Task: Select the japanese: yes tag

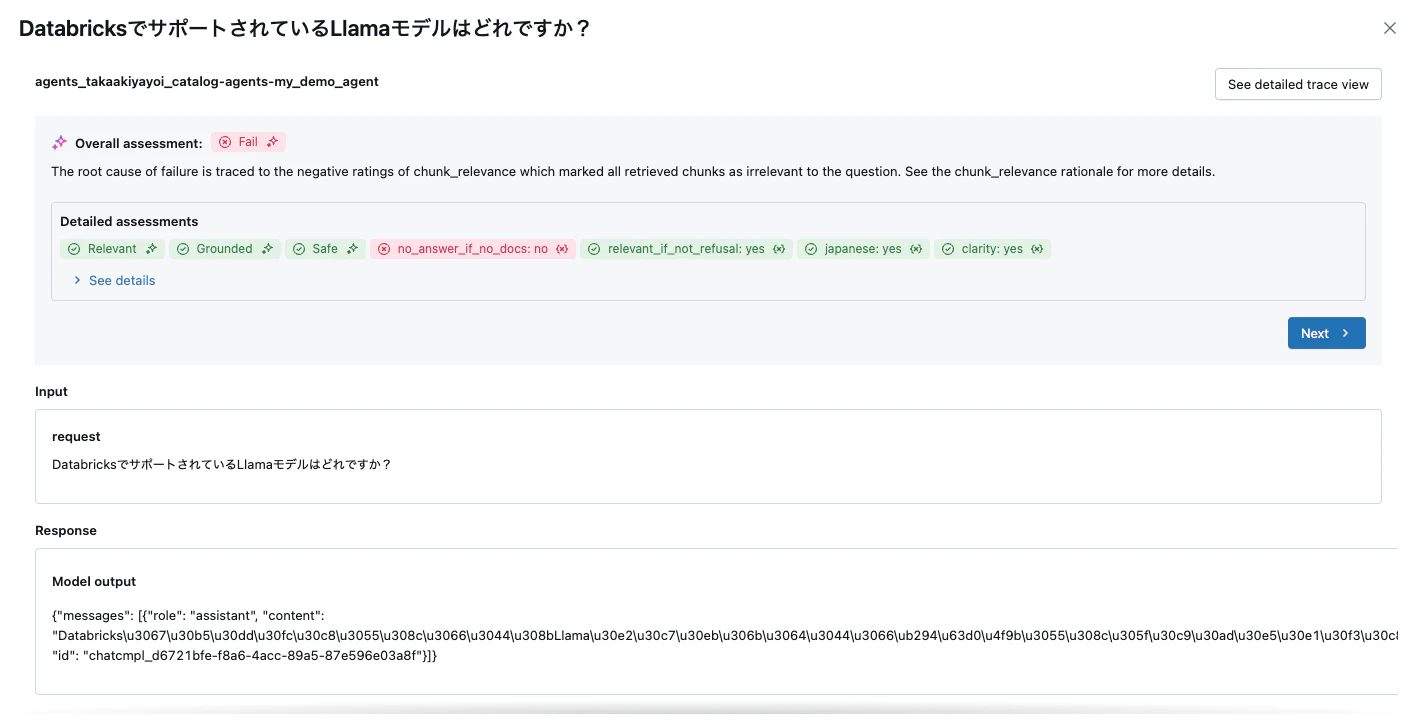Action: pos(863,249)
